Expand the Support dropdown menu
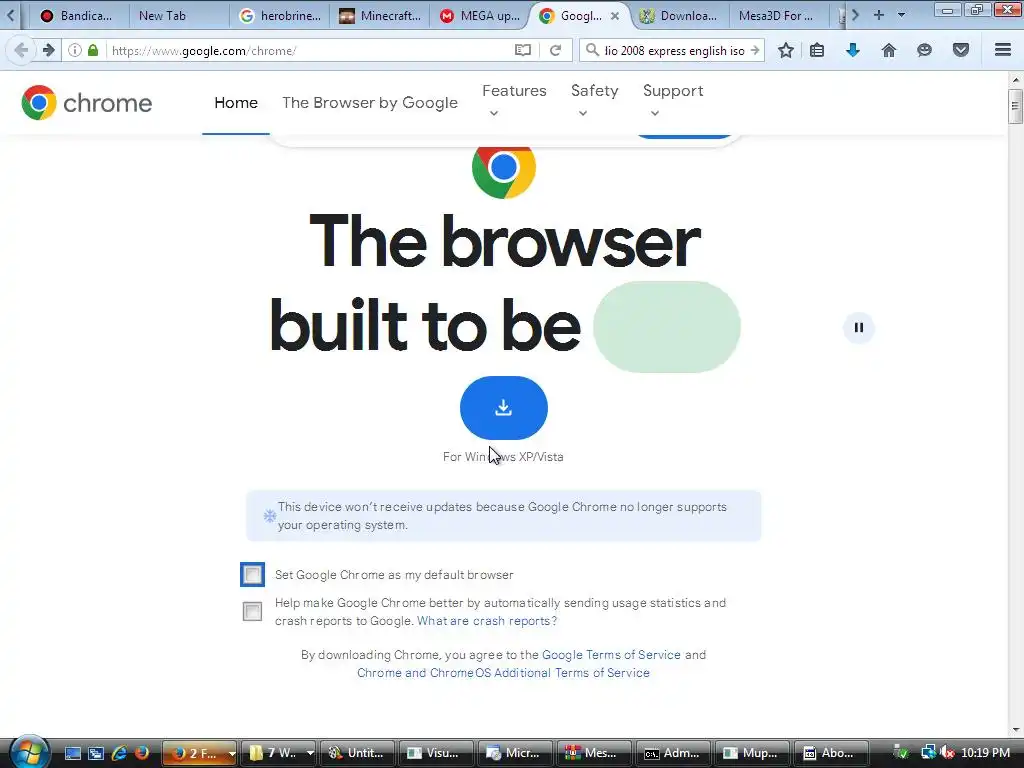 point(673,100)
